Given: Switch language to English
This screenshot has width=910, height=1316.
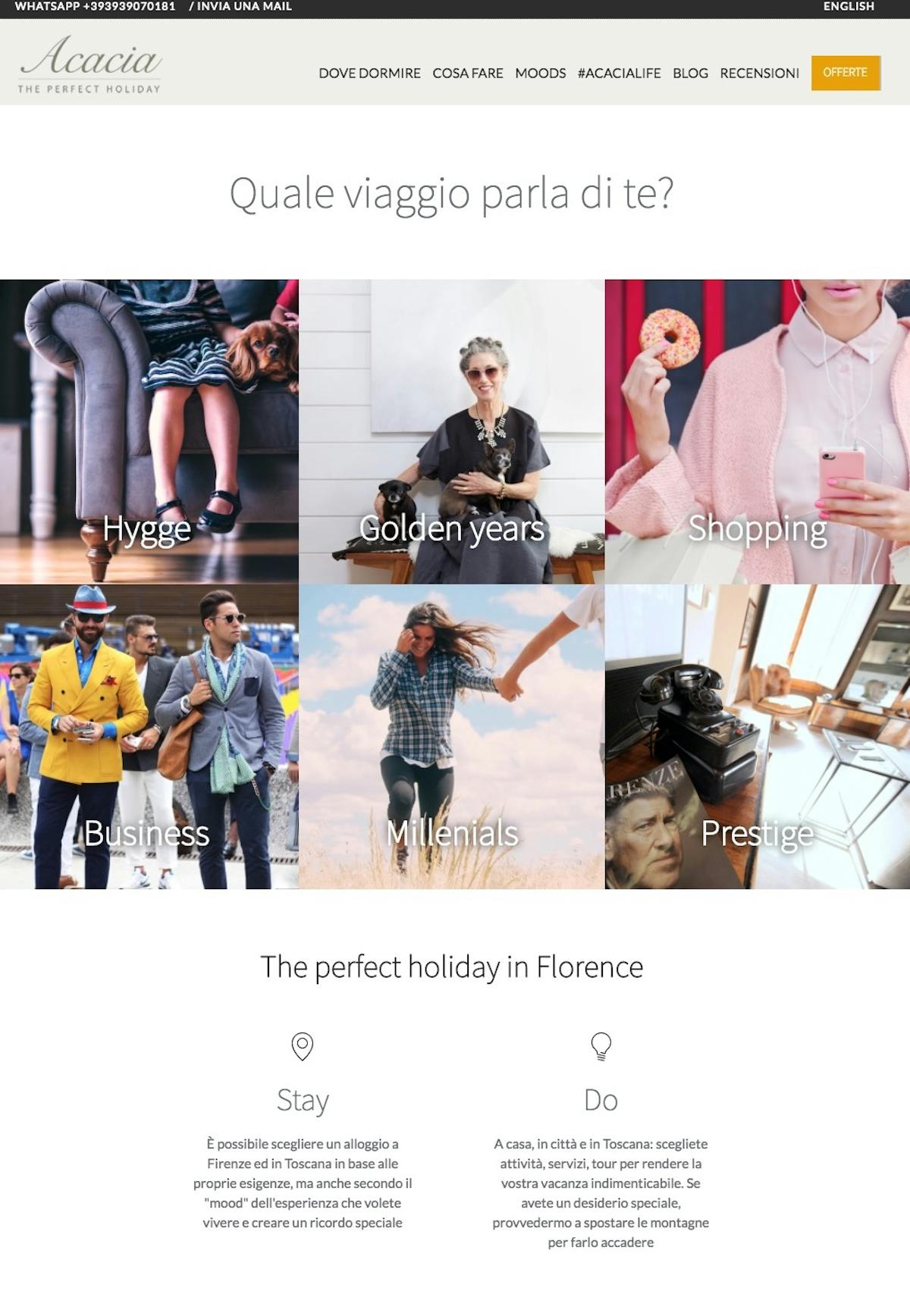Looking at the screenshot, I should pos(849,7).
